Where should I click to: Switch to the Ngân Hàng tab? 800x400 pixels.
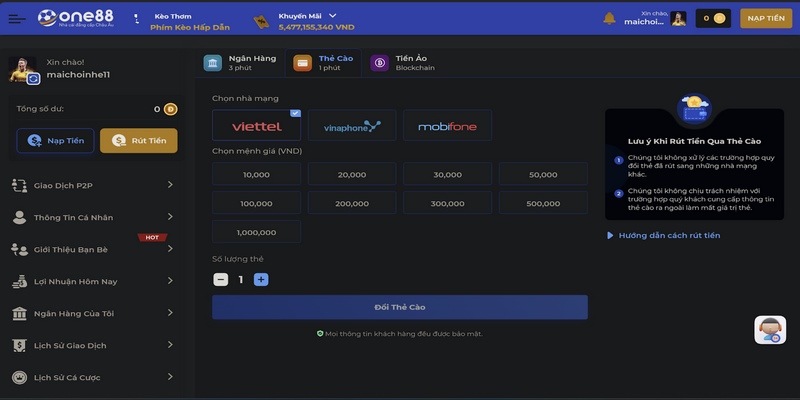click(240, 63)
